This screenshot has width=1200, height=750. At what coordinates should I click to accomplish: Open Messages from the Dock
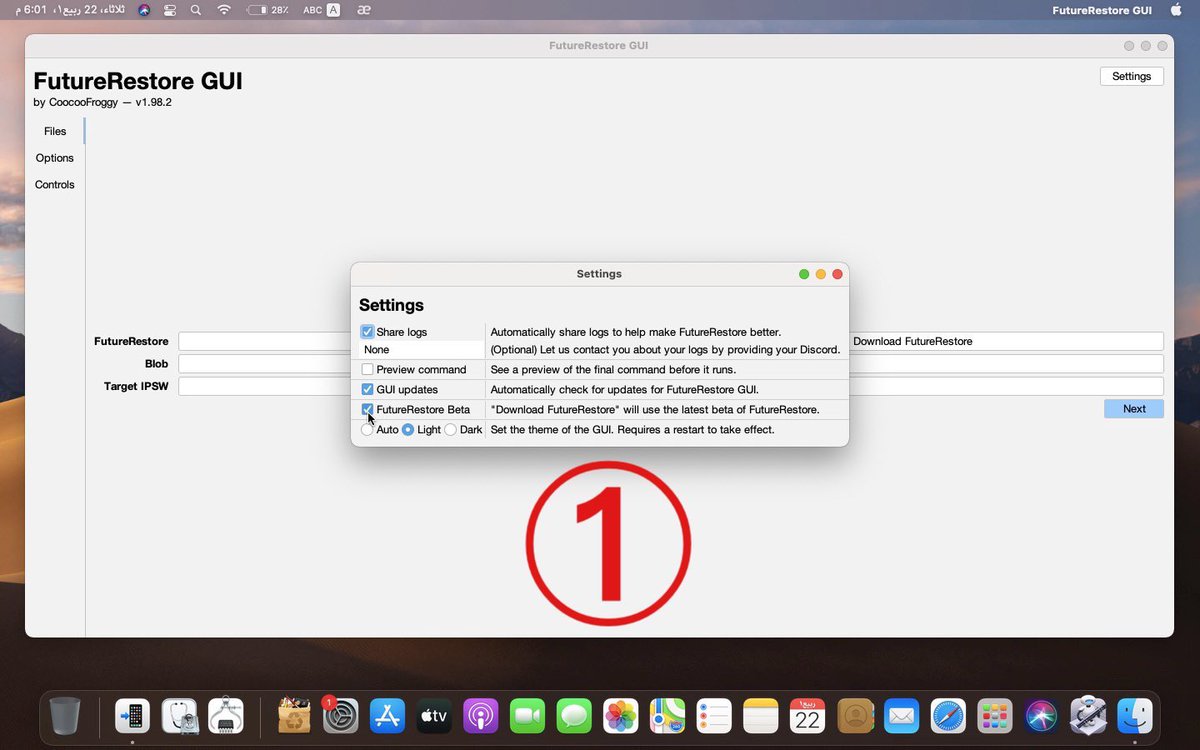(x=574, y=716)
